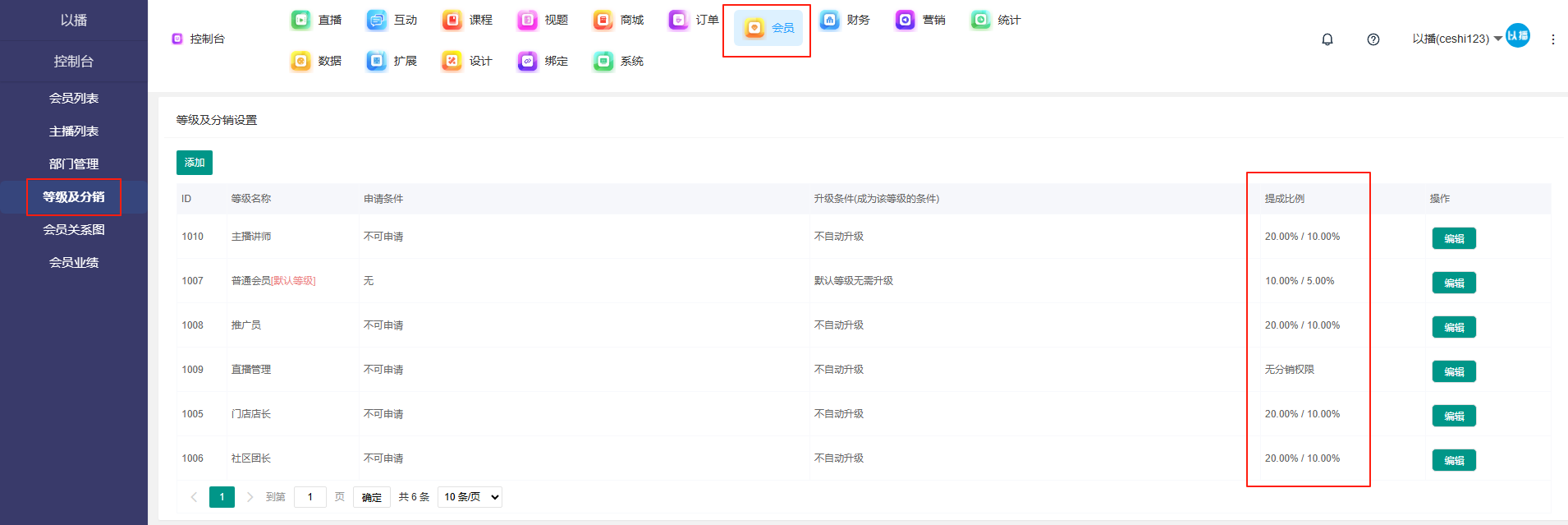Open the 直播 live broadcast icon

(x=301, y=20)
